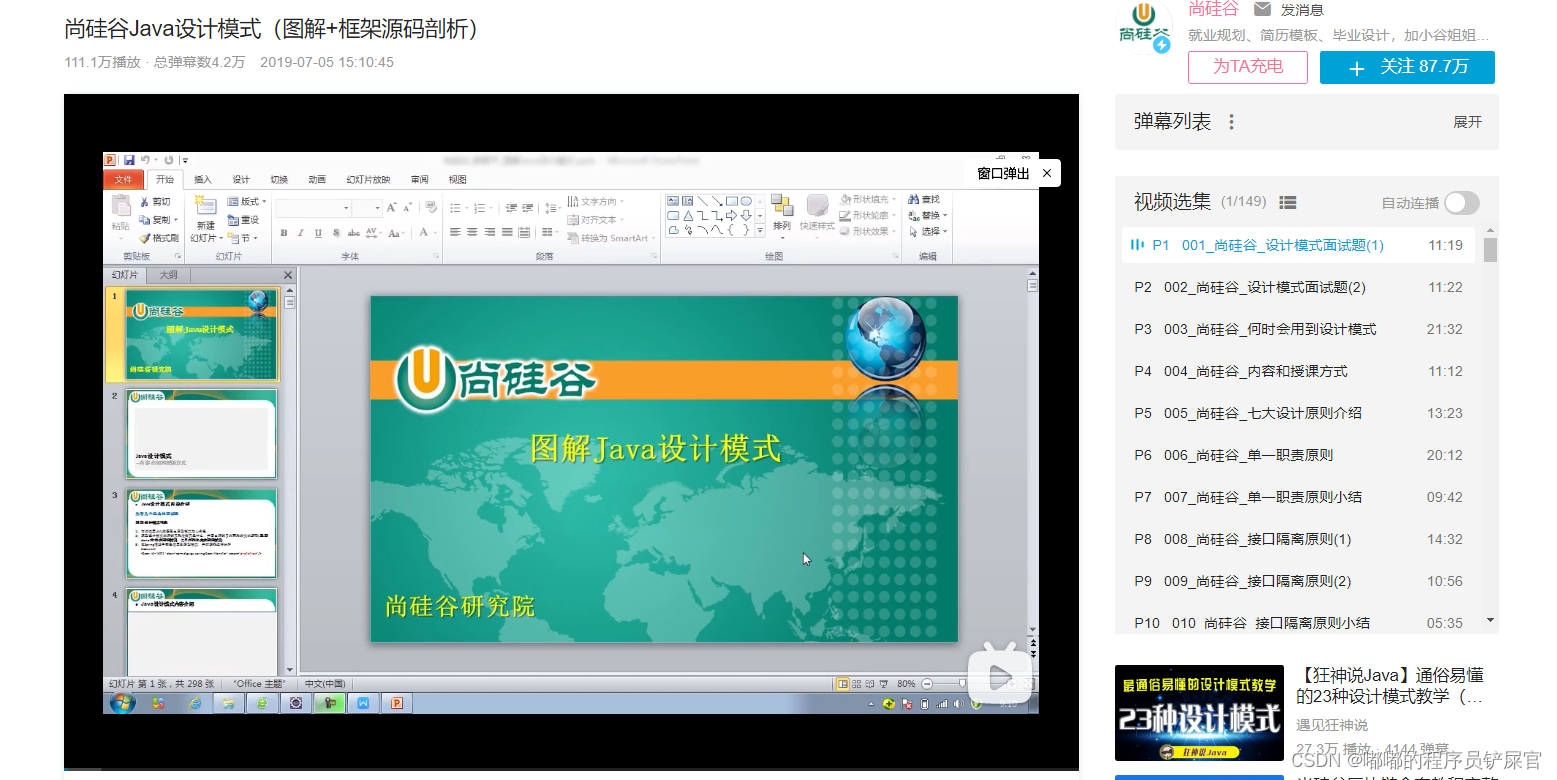Image resolution: width=1557 pixels, height=780 pixels.
Task: Open the Layout (版式) dropdown
Action: click(246, 201)
